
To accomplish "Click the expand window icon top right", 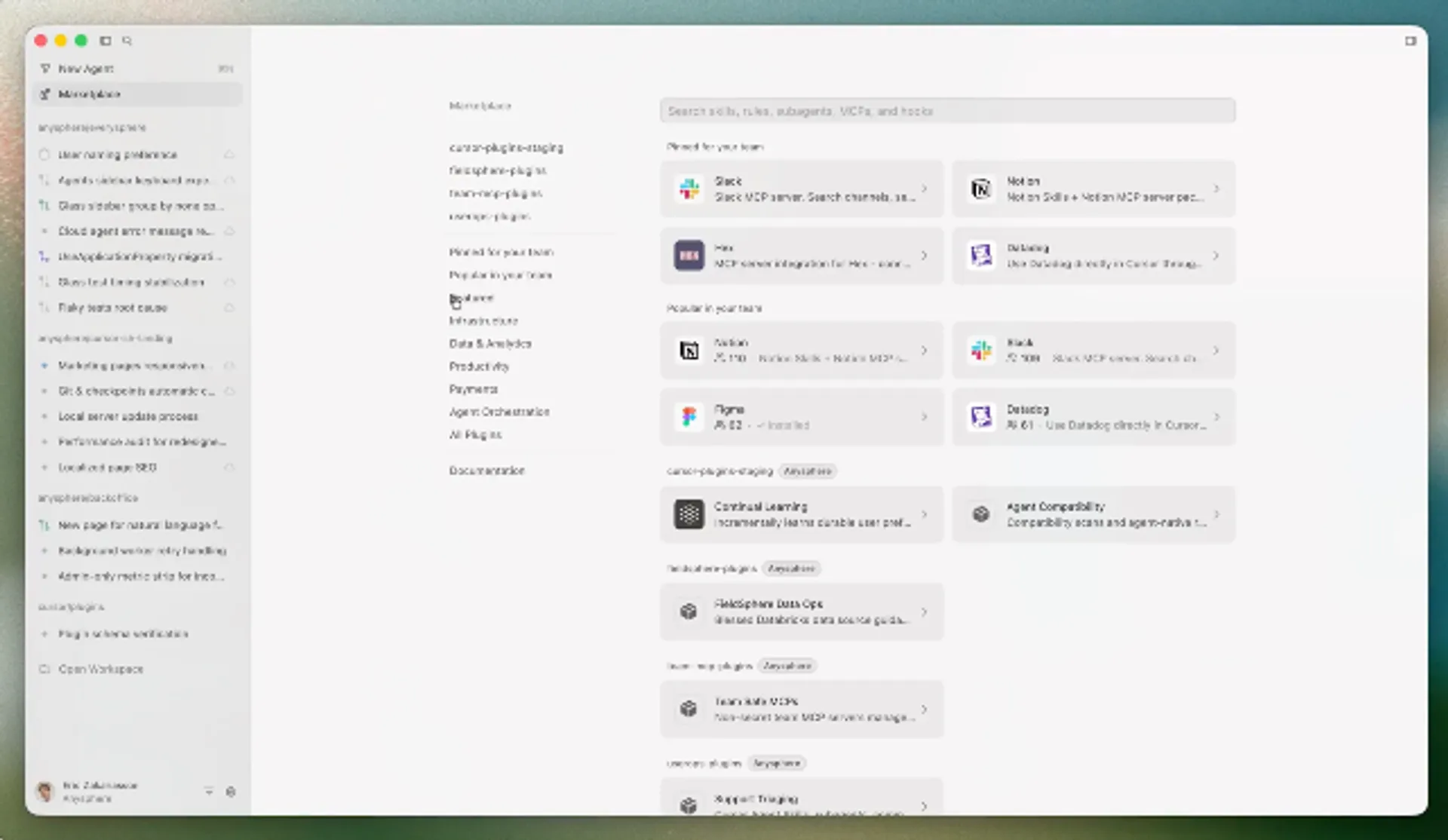I will pos(1410,41).
